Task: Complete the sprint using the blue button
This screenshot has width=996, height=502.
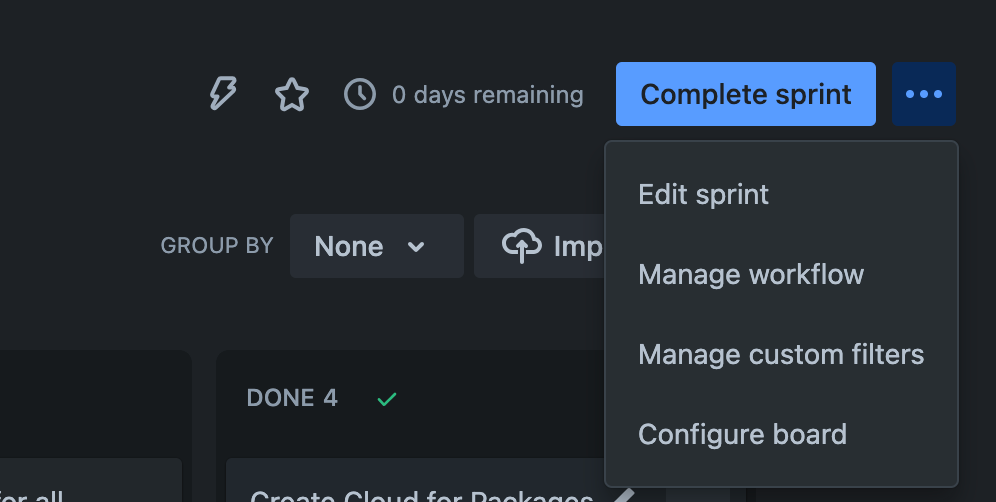Action: pyautogui.click(x=746, y=94)
